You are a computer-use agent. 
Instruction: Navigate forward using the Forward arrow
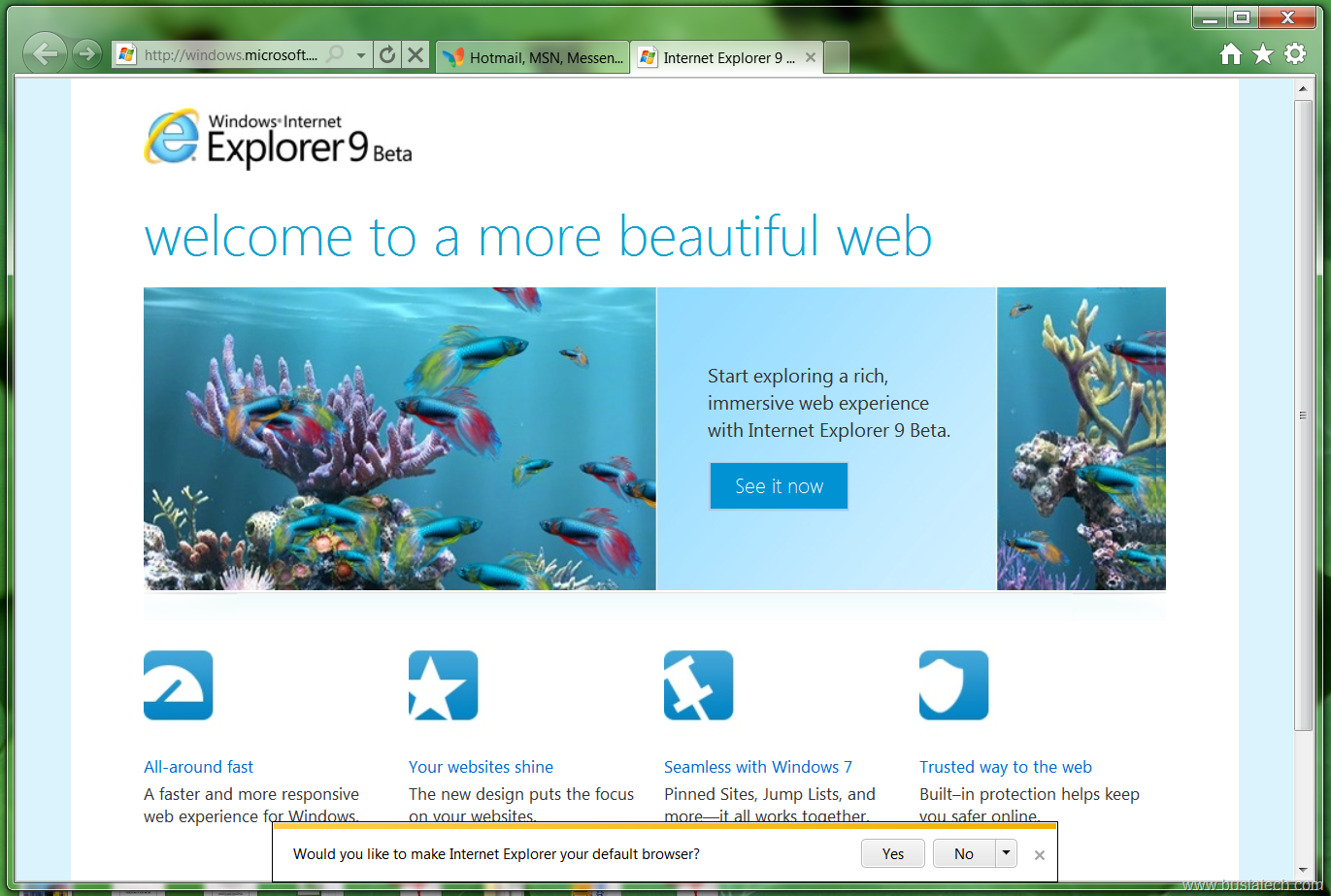point(86,53)
